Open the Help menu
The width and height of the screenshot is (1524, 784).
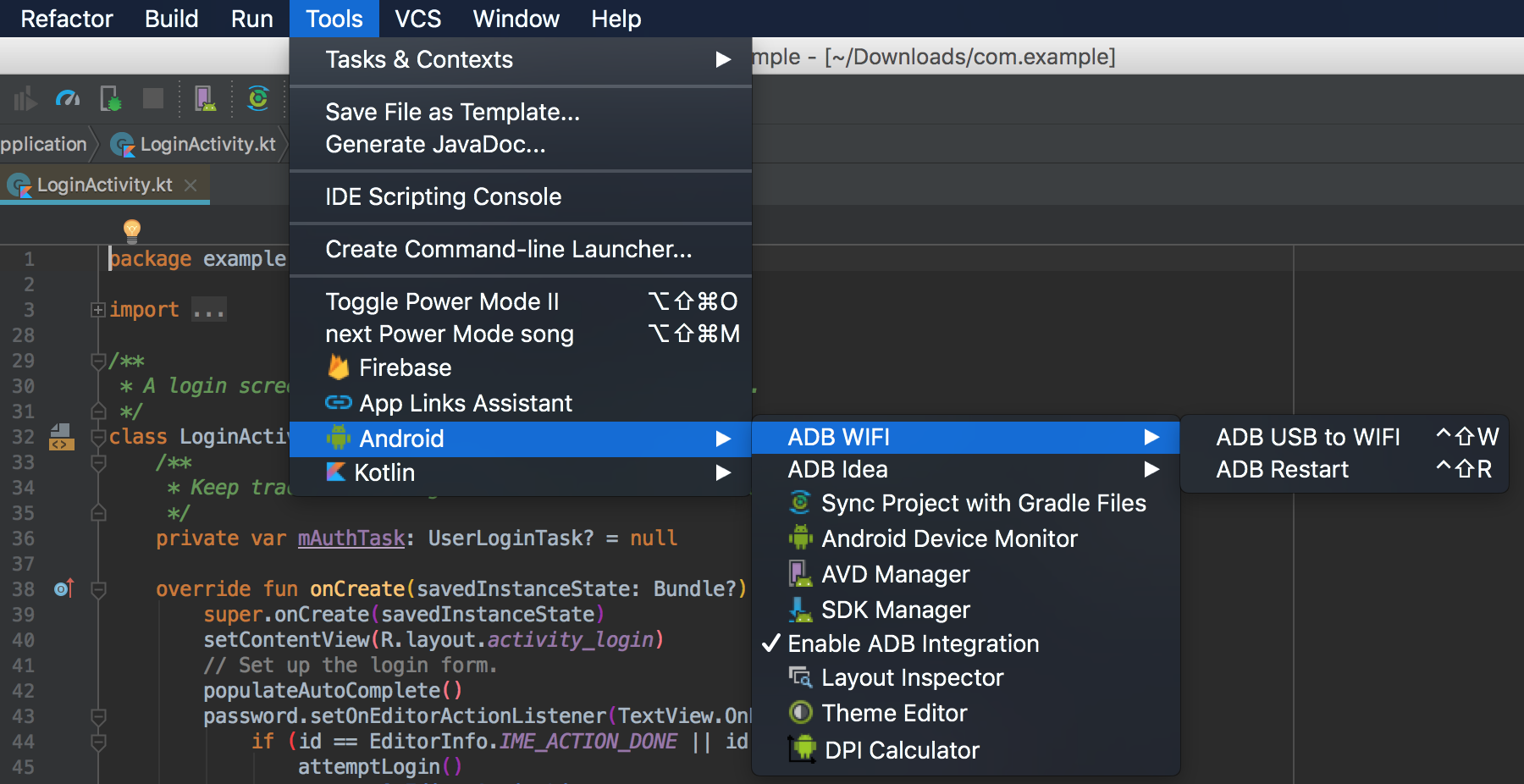coord(616,19)
